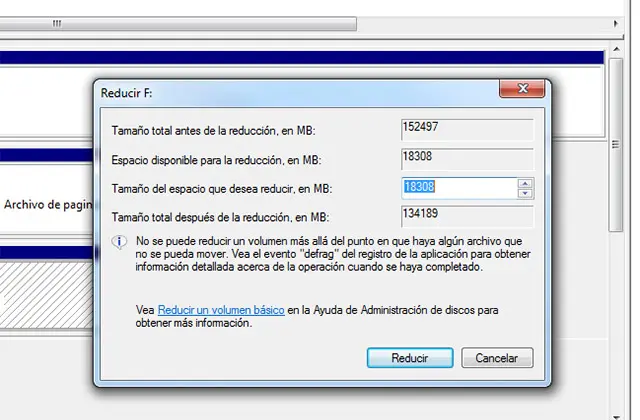Click the available shrink space field value
This screenshot has height=420, width=640.
point(466,158)
